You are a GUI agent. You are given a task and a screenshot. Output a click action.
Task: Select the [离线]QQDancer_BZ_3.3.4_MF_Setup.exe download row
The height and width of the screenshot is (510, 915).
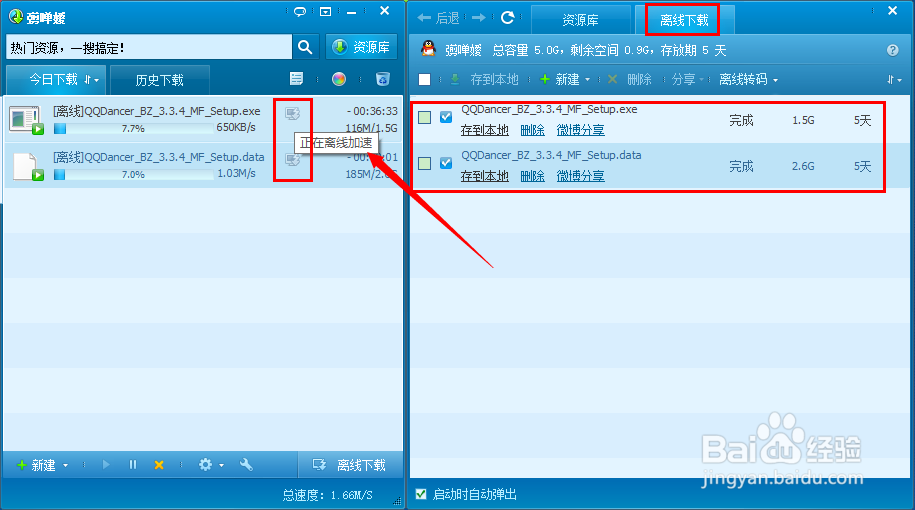[203, 119]
